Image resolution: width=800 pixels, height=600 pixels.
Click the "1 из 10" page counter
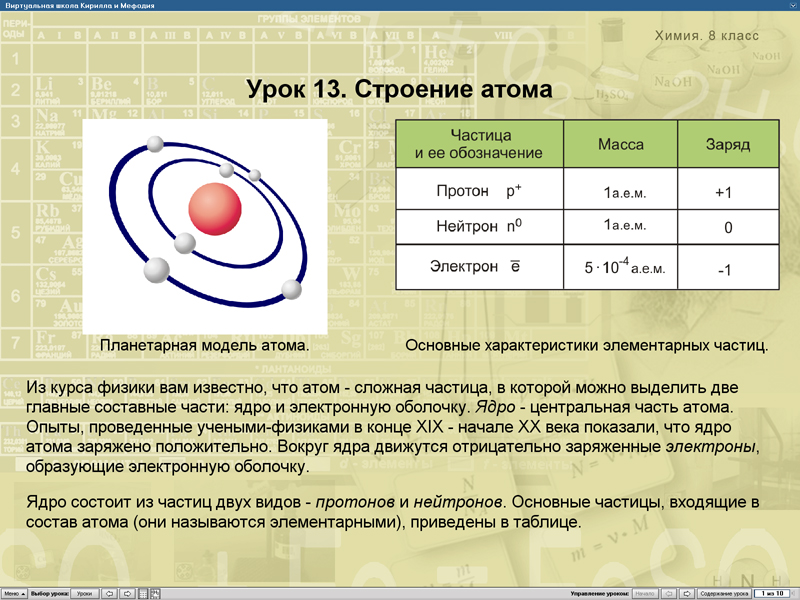click(772, 593)
